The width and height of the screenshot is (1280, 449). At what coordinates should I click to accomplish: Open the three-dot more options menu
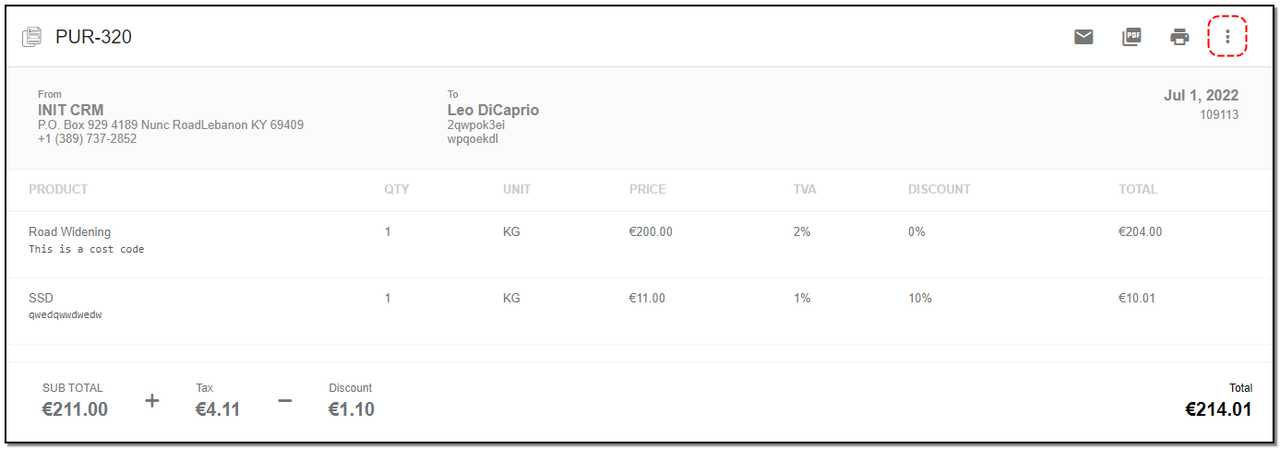point(1228,37)
